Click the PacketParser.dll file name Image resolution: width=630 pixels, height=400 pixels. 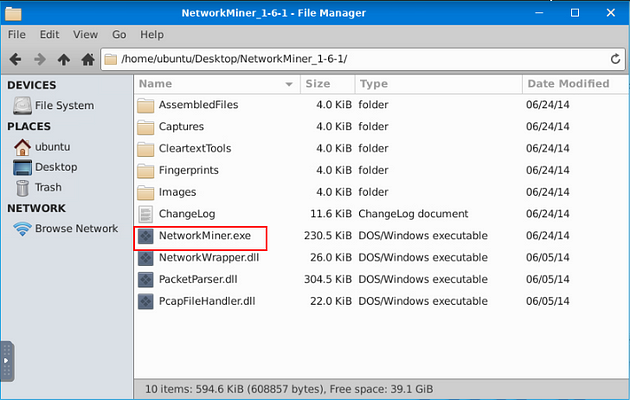(x=198, y=280)
